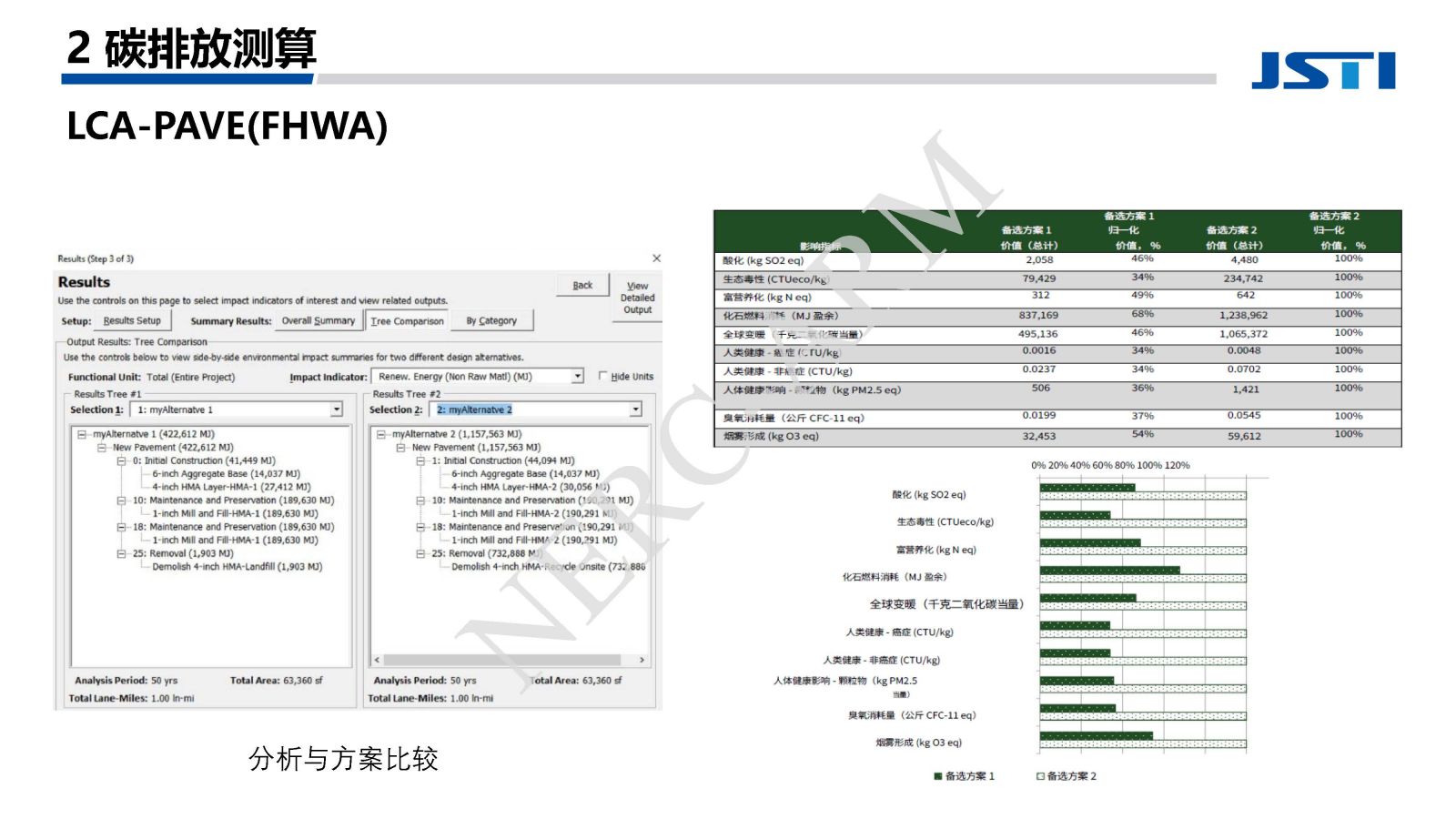The image size is (1456, 819).
Task: Collapse the myAlternatve 1 root node
Action: pos(82,435)
